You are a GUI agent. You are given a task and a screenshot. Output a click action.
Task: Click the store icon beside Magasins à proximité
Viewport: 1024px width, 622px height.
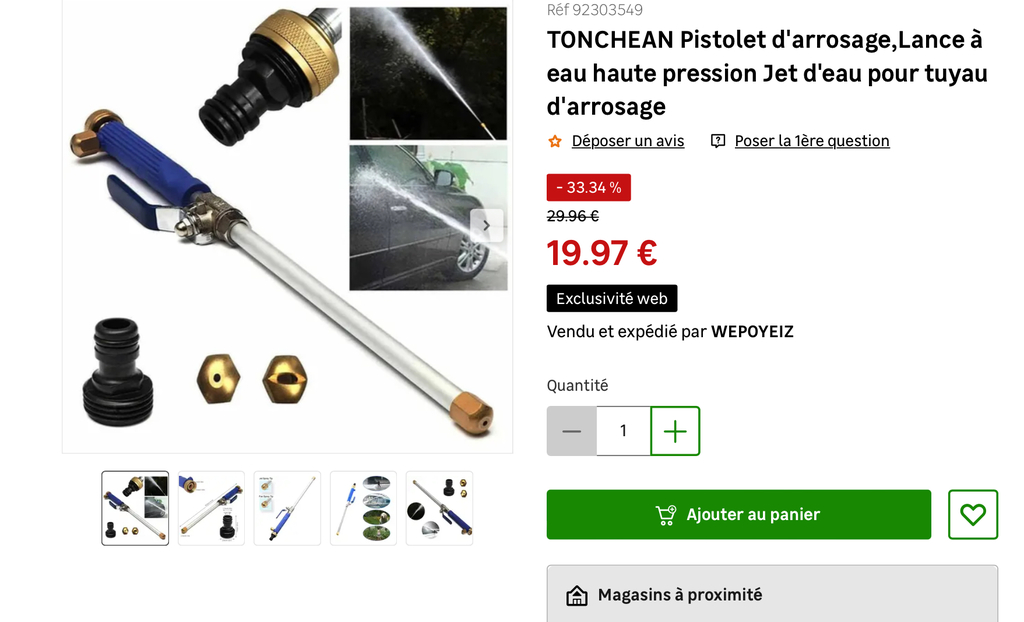577,595
